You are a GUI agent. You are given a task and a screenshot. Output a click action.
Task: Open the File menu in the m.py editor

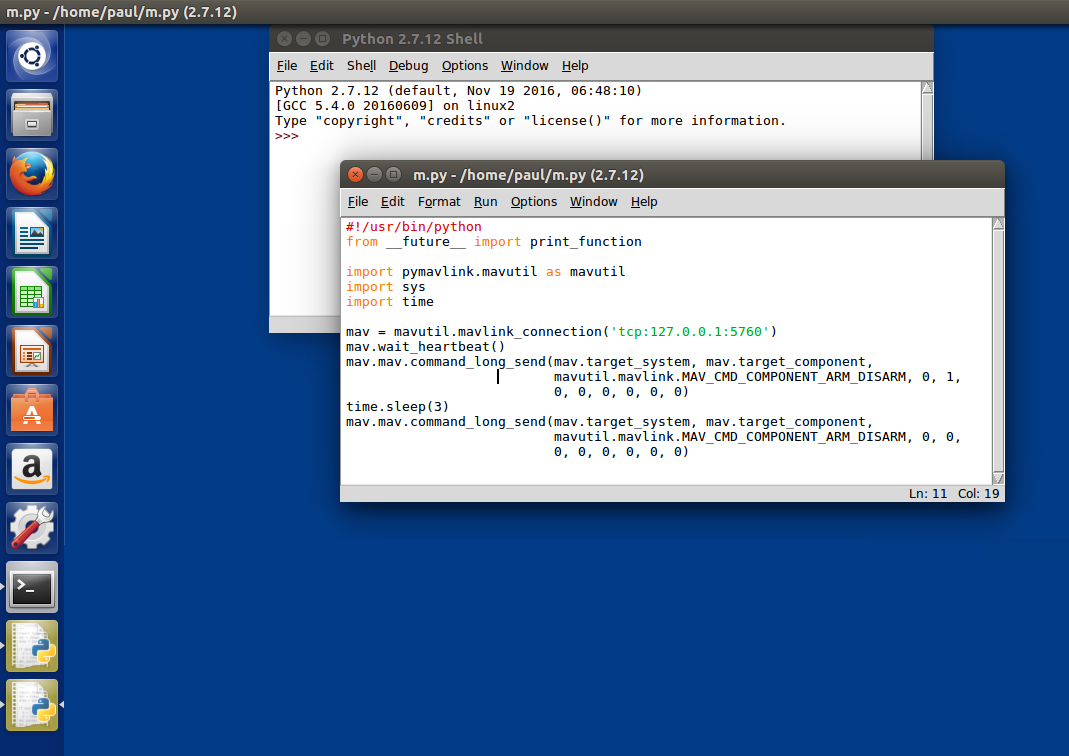[358, 202]
